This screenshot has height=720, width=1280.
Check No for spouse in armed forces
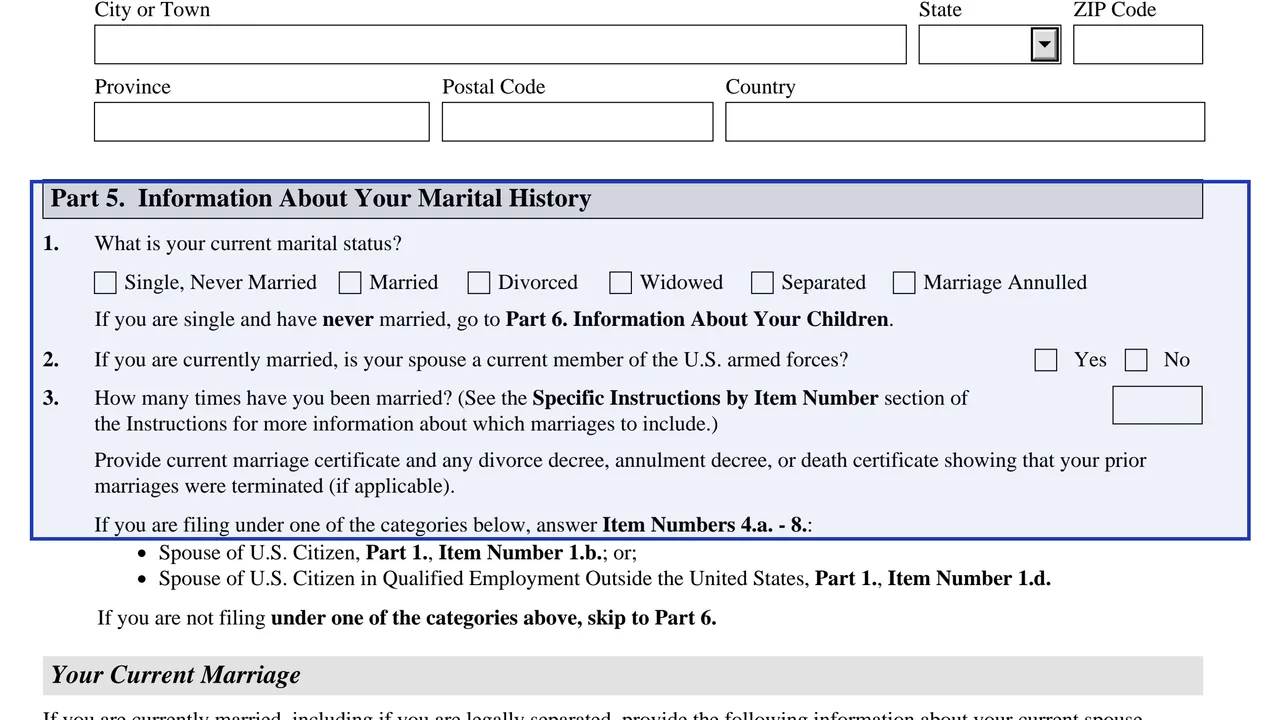[1136, 360]
